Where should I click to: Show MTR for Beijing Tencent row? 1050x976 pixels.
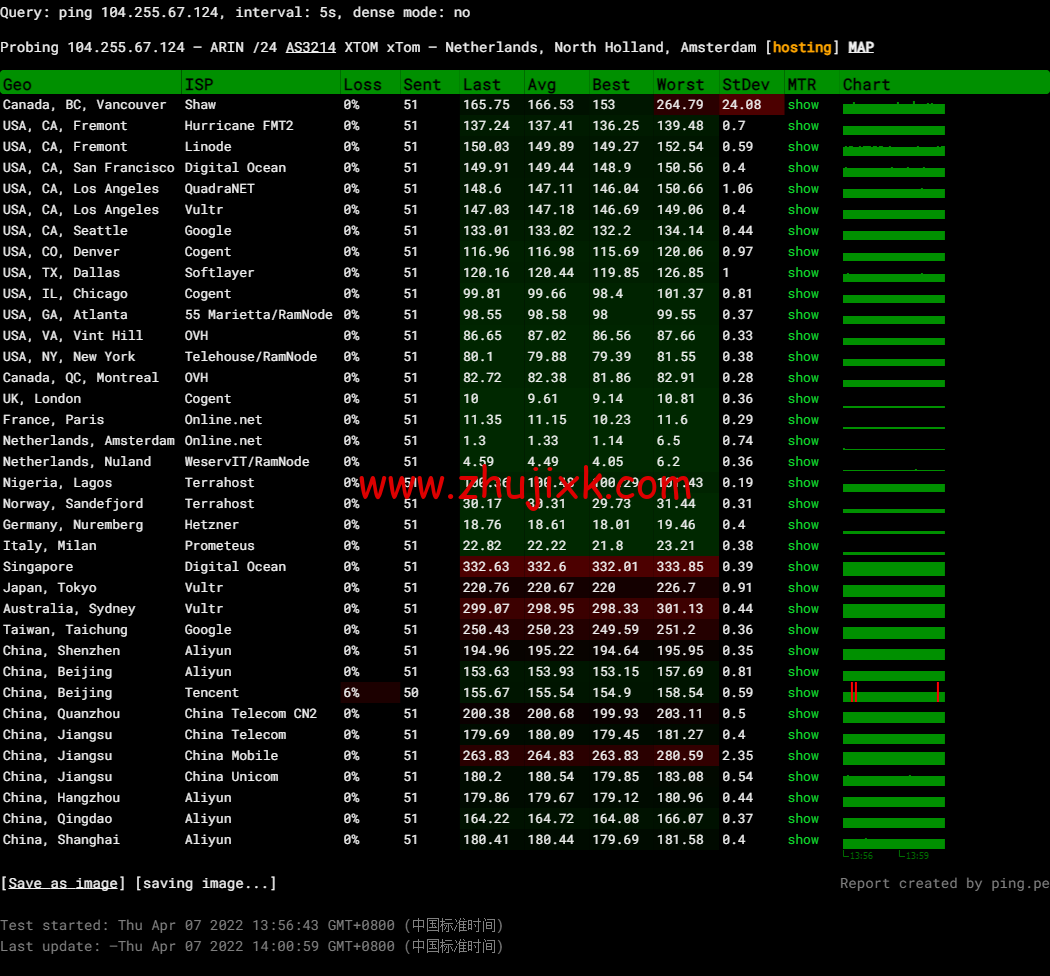pyautogui.click(x=802, y=693)
